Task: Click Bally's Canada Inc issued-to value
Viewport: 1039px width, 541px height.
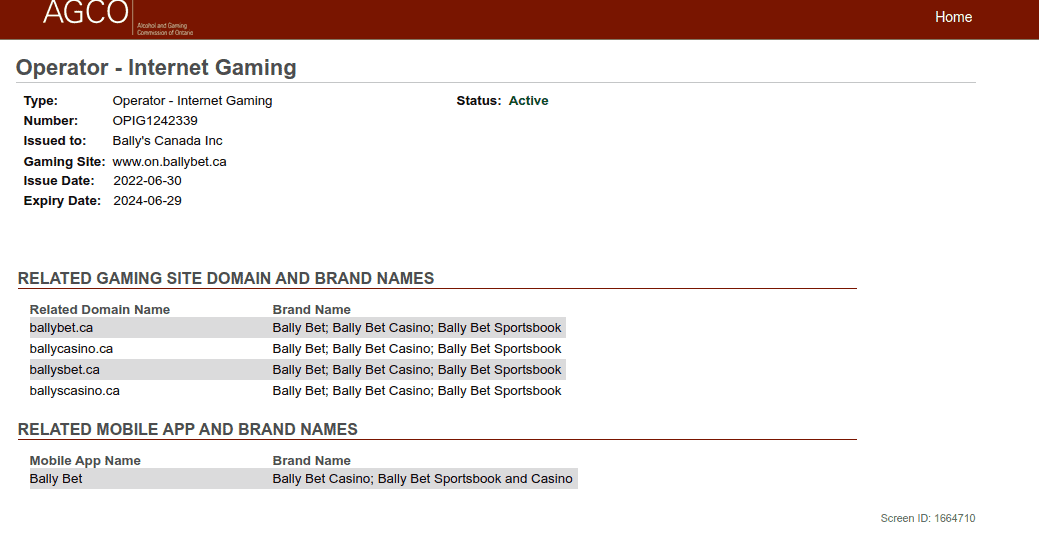Action: (x=167, y=141)
